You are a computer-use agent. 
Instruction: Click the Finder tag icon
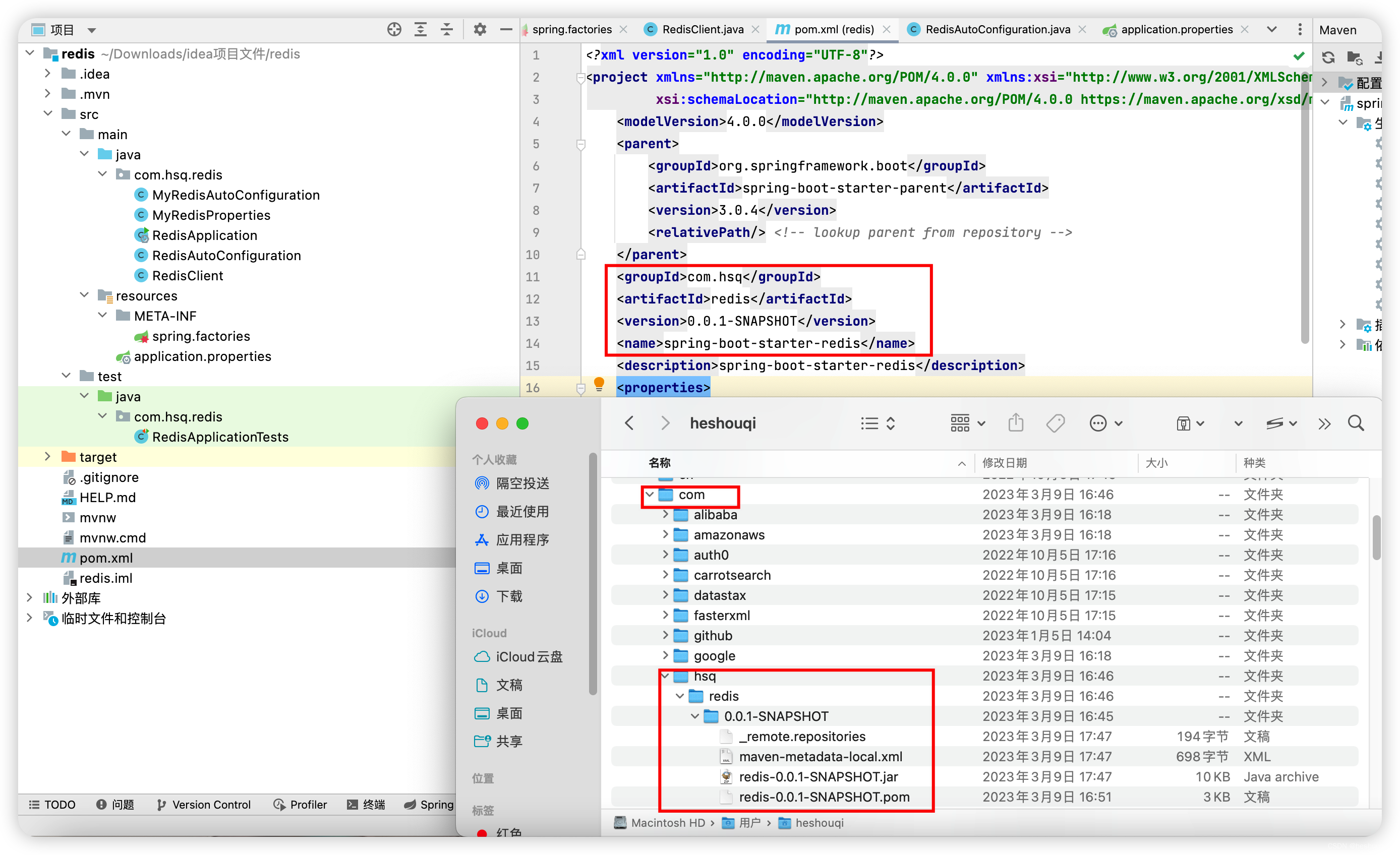[1055, 423]
